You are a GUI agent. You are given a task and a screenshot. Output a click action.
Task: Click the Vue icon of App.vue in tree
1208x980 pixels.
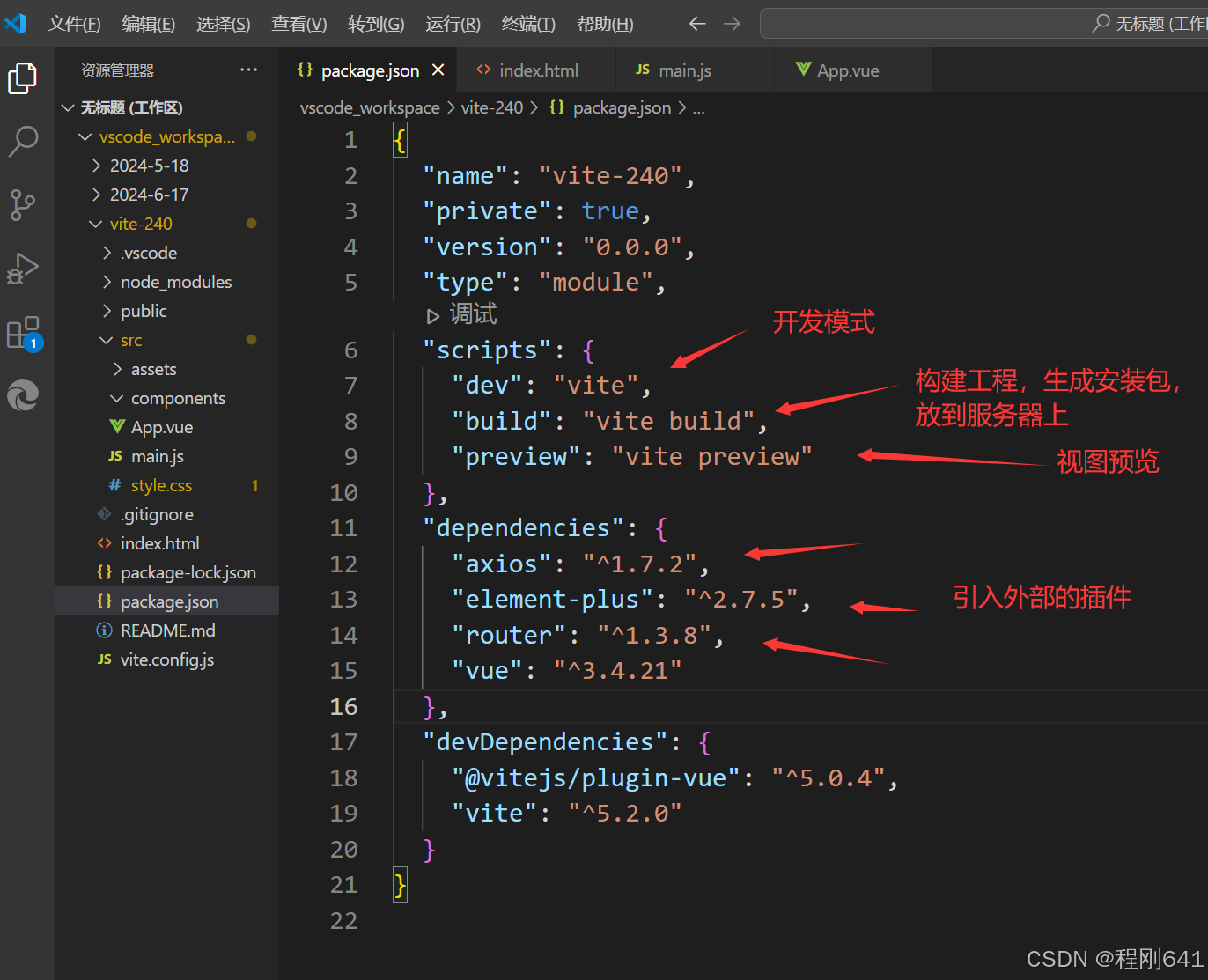pos(117,427)
